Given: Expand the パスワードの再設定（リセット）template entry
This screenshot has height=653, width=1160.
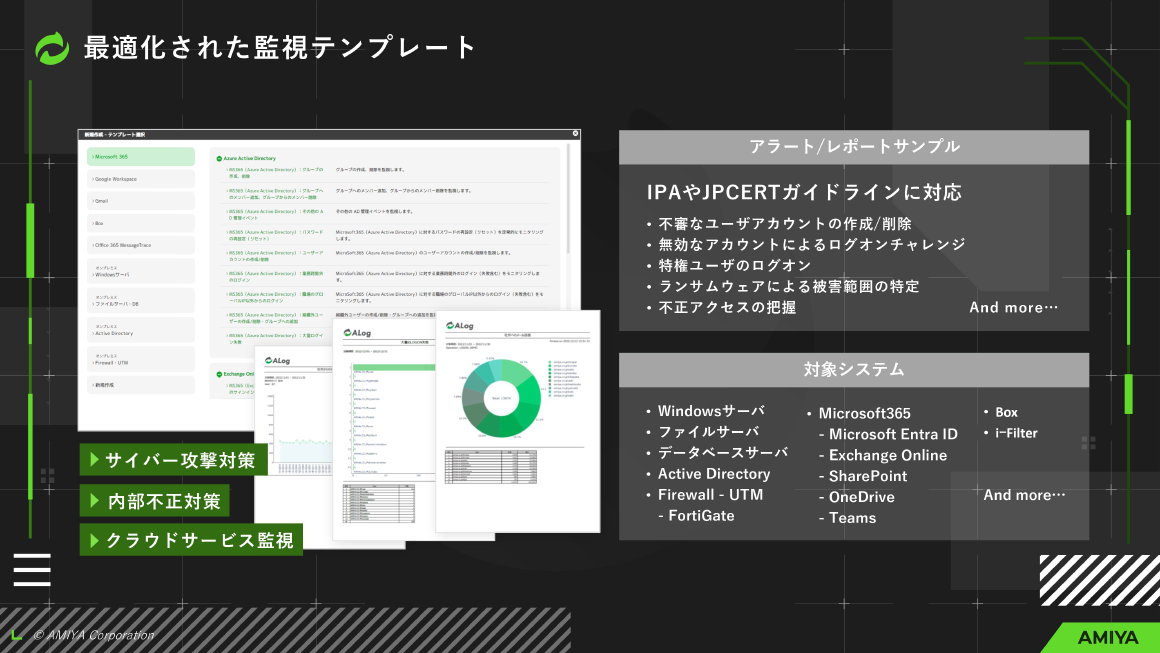Looking at the screenshot, I should pos(228,235).
